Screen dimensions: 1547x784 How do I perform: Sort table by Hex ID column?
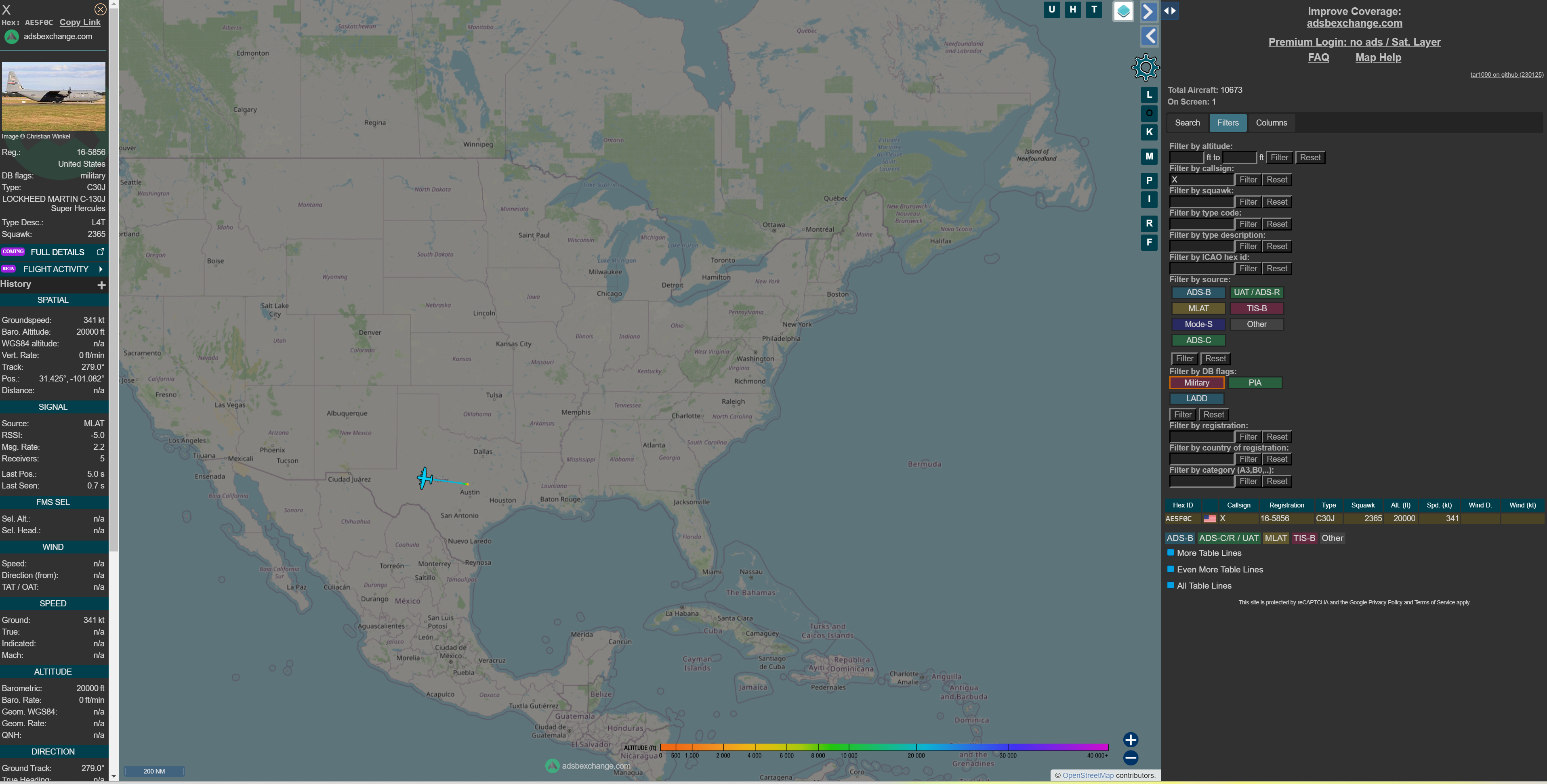coord(1183,505)
